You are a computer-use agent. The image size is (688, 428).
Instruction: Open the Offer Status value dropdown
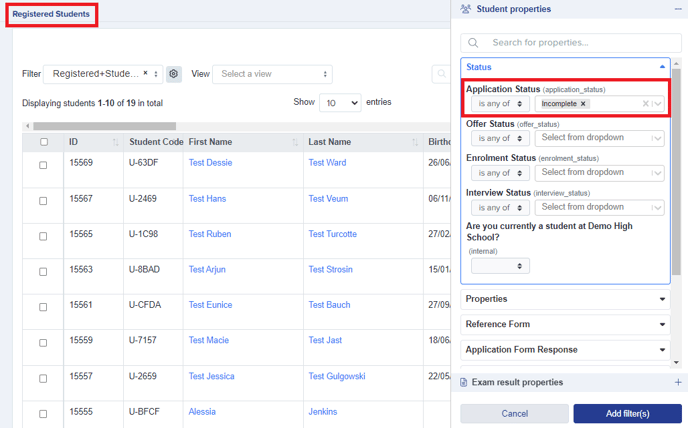[599, 138]
